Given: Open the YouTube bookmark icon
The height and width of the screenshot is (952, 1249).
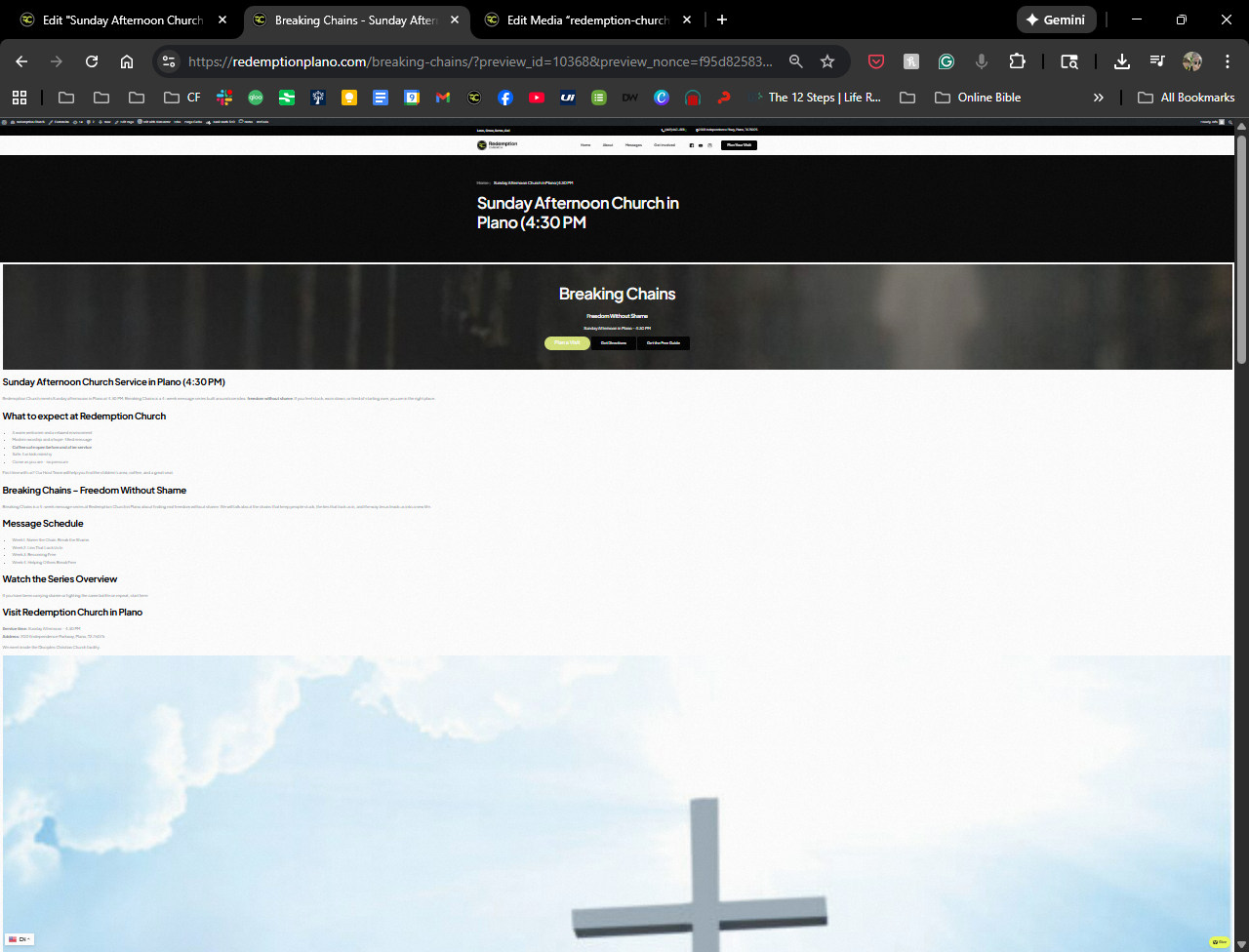Looking at the screenshot, I should coord(536,98).
